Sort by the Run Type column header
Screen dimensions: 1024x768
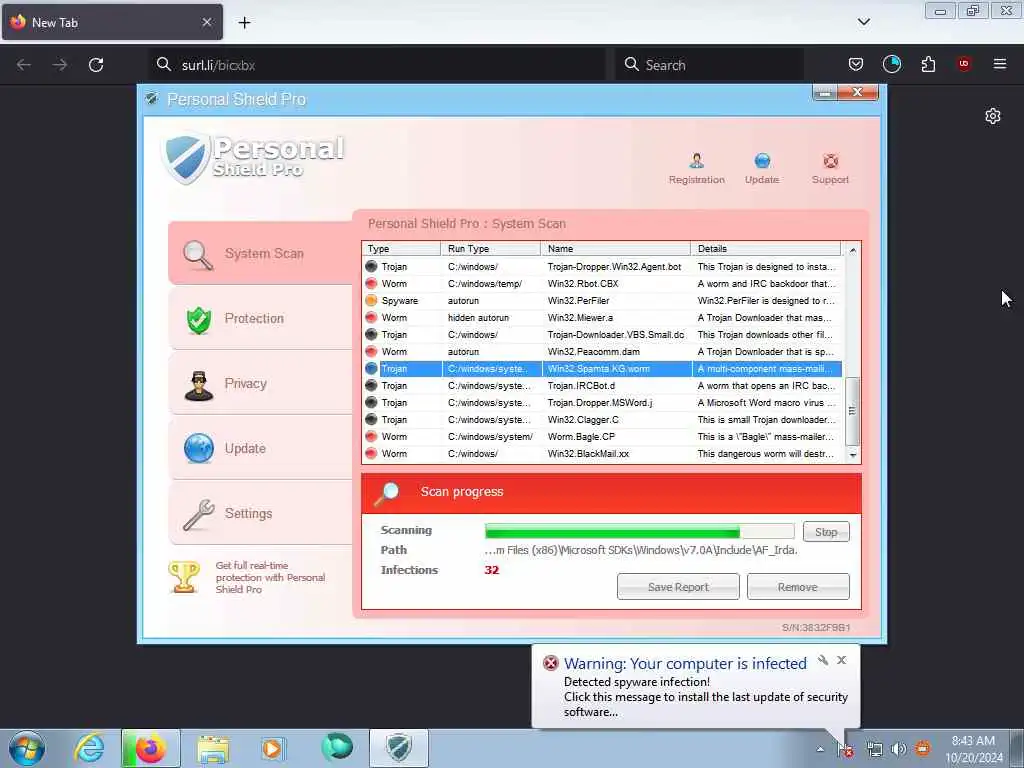(490, 249)
